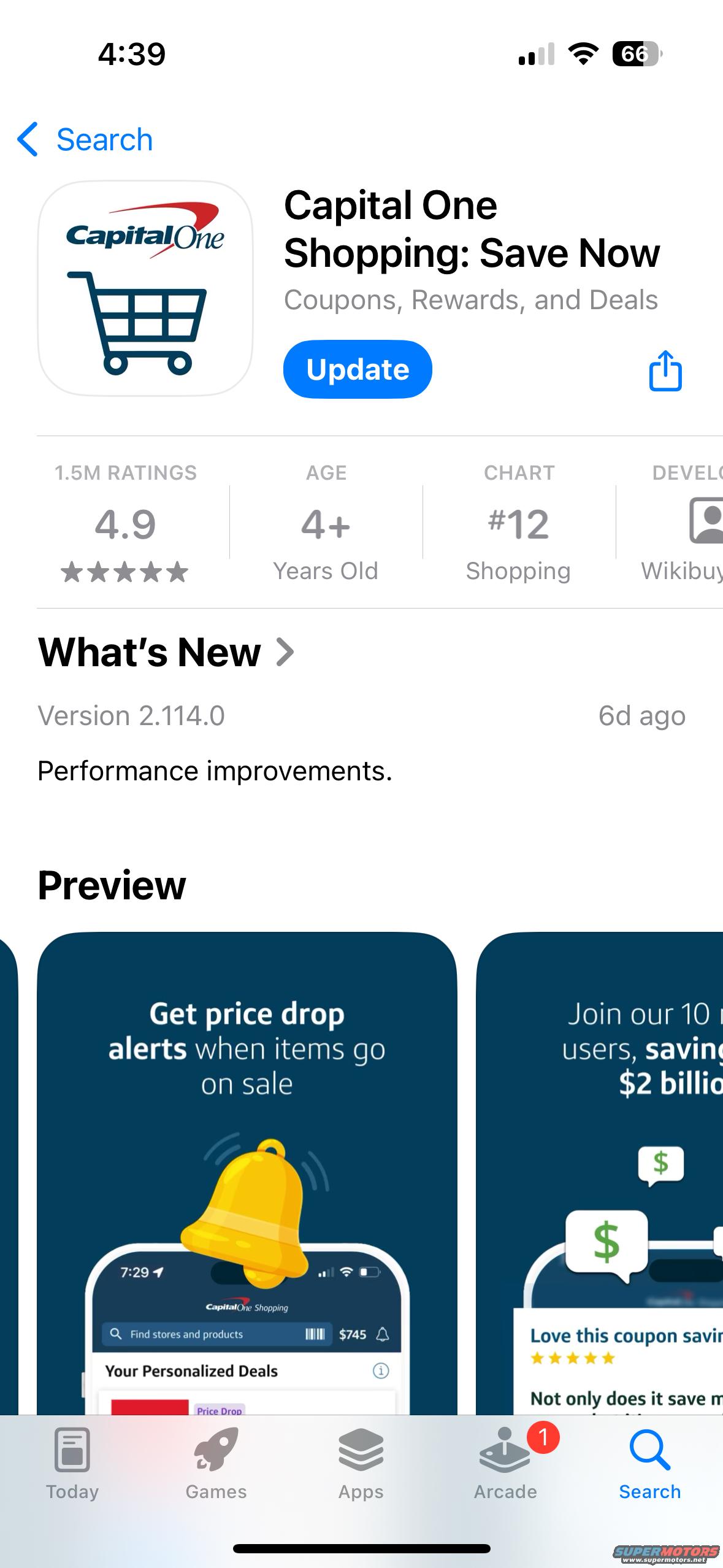The image size is (723, 1568).
Task: Open the Games rocket icon tab
Action: 216,1450
